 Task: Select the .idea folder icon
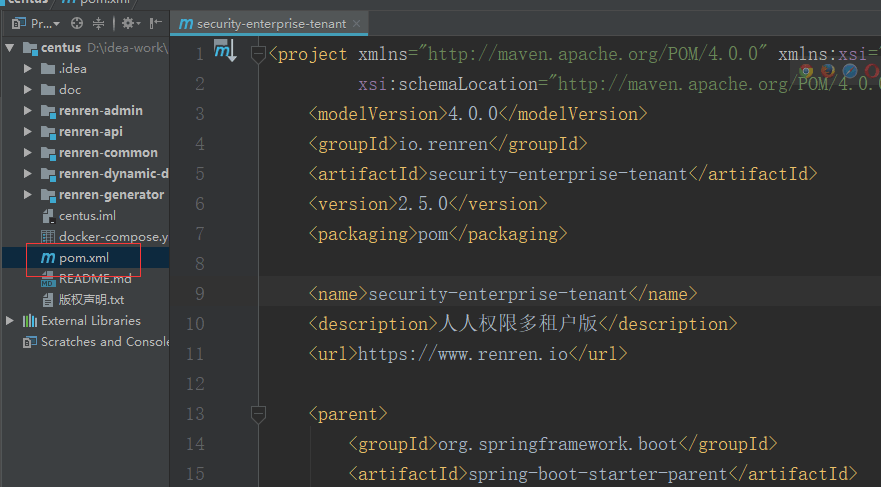click(48, 69)
